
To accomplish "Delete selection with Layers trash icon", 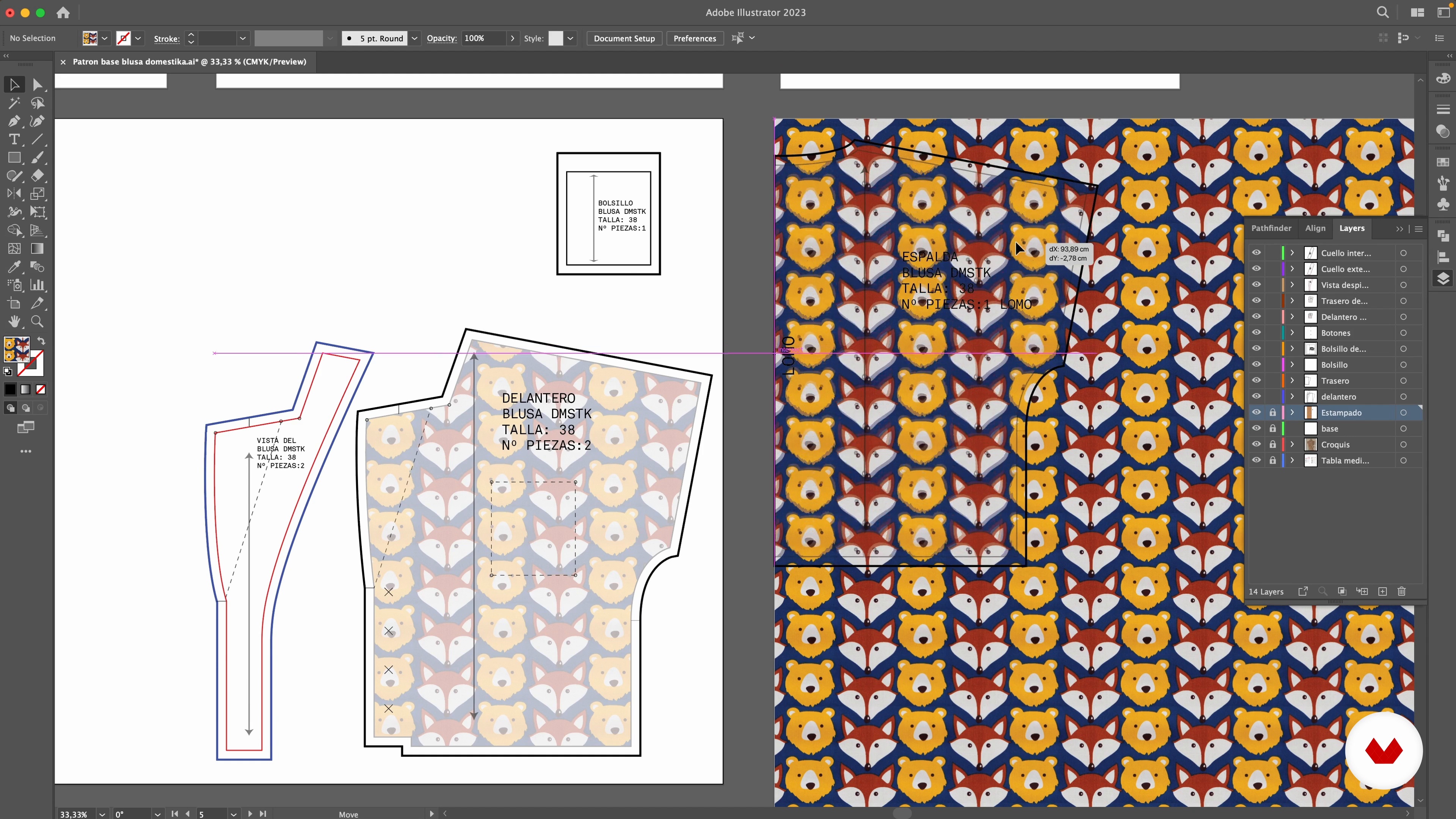I will pyautogui.click(x=1401, y=591).
